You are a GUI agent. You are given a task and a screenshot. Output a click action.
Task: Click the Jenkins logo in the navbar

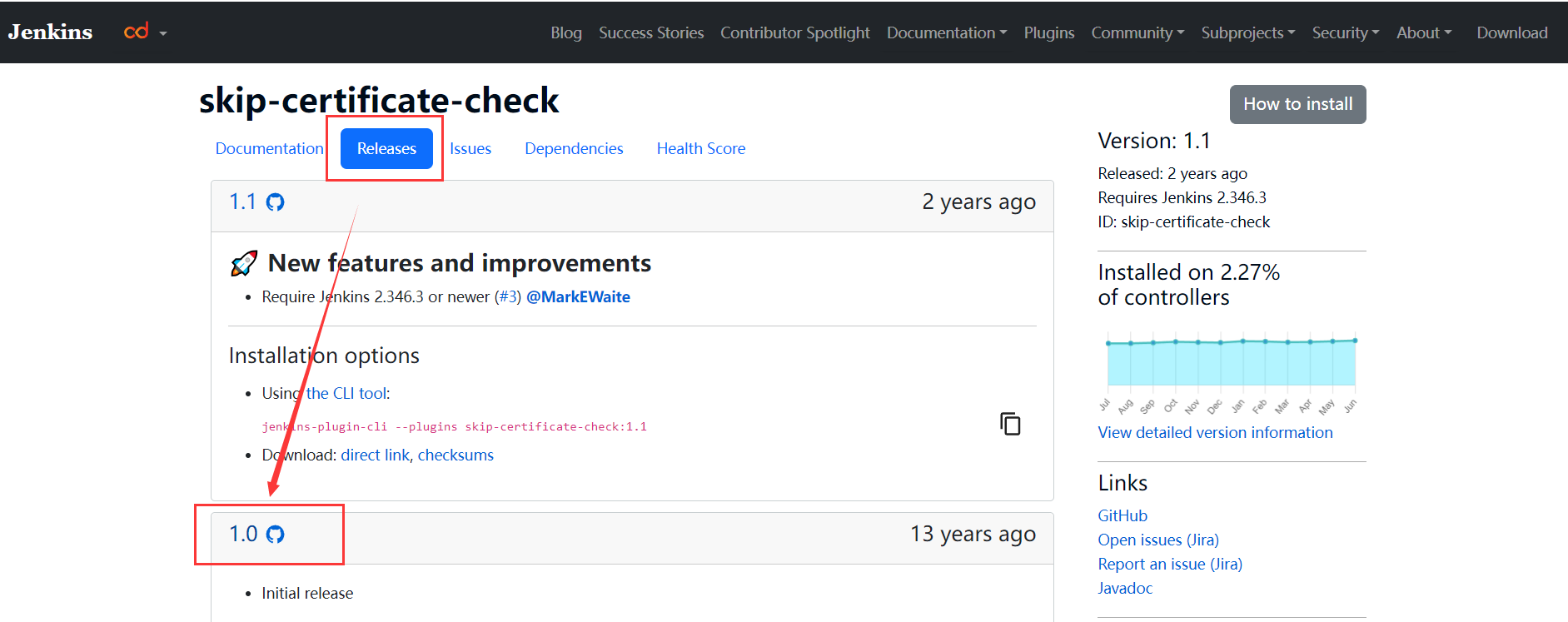[50, 32]
